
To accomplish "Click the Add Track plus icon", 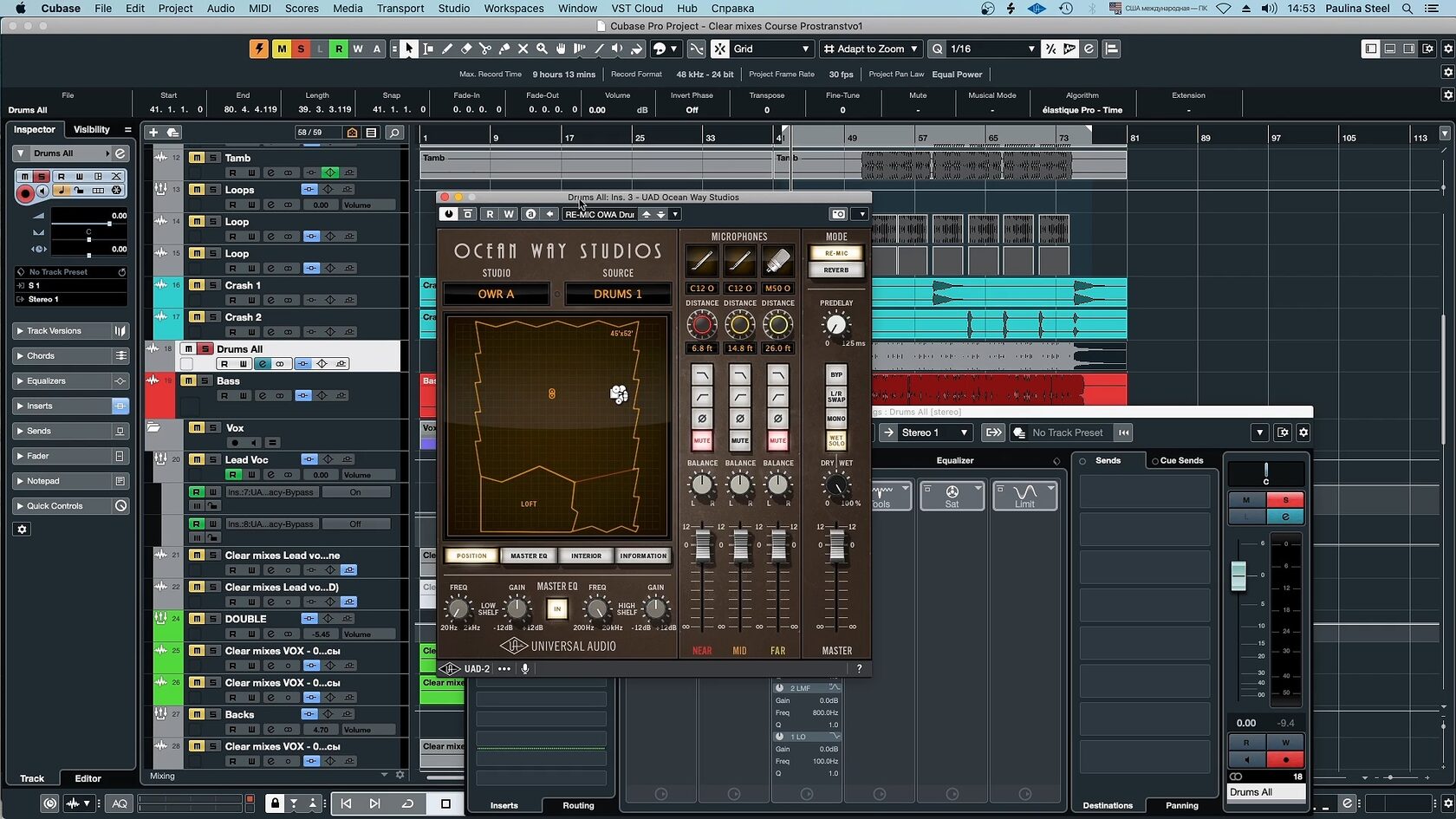I will point(153,133).
